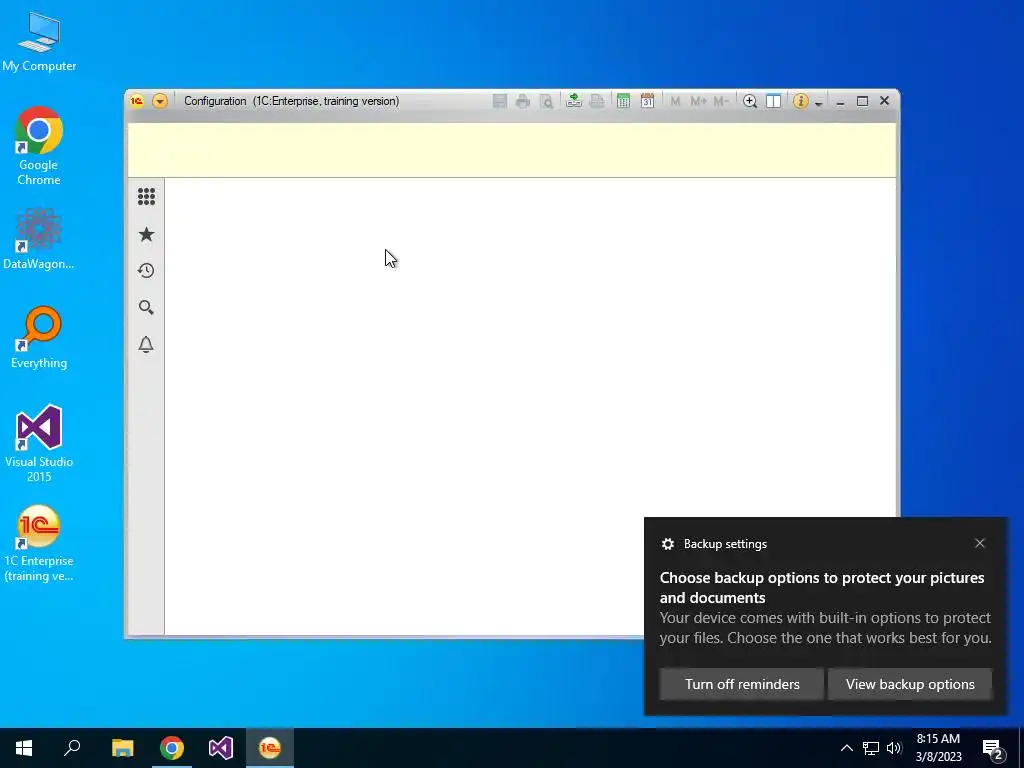The height and width of the screenshot is (768, 1024).
Task: Open Search magnifier icon in sidebar
Action: coord(146,308)
